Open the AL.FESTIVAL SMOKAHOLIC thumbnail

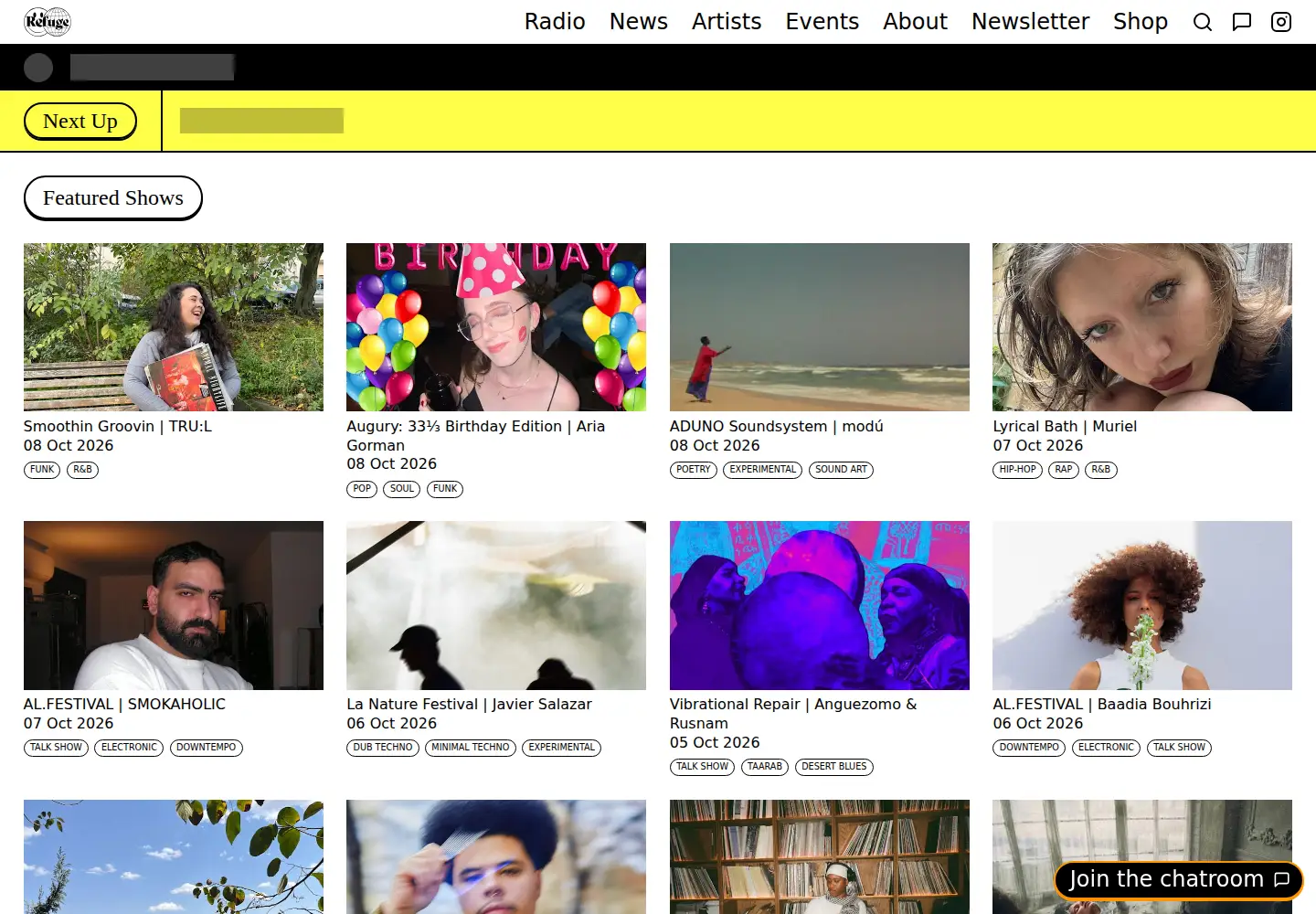tap(174, 605)
